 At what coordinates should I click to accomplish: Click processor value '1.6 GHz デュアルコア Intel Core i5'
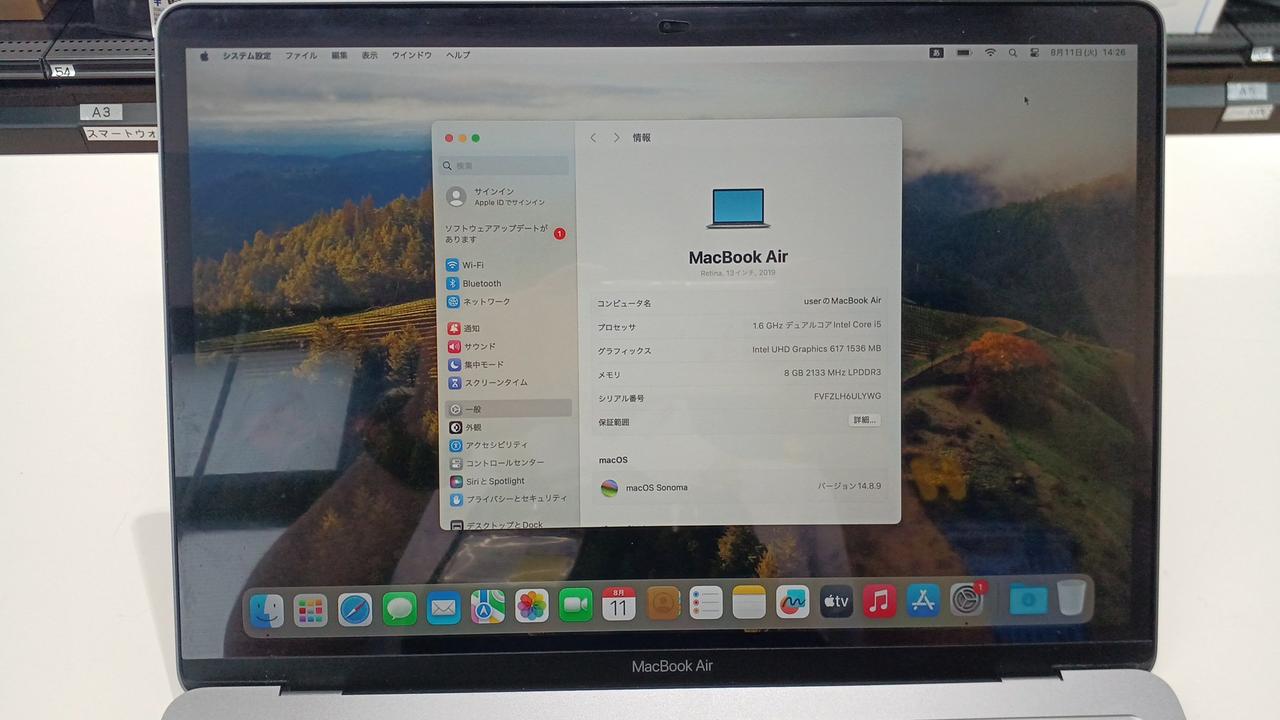click(x=817, y=325)
